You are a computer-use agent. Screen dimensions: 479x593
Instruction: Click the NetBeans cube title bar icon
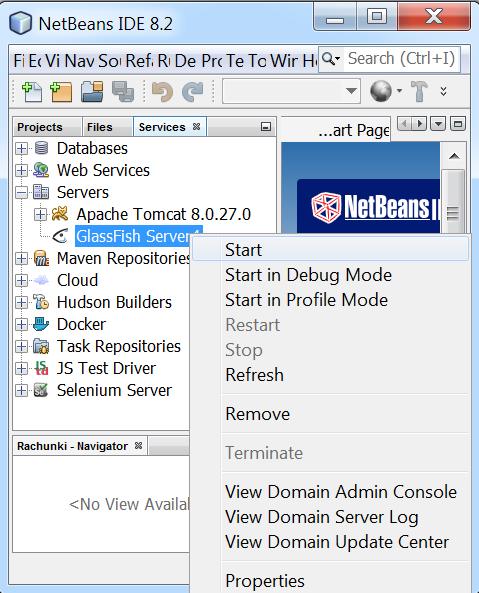click(x=20, y=23)
